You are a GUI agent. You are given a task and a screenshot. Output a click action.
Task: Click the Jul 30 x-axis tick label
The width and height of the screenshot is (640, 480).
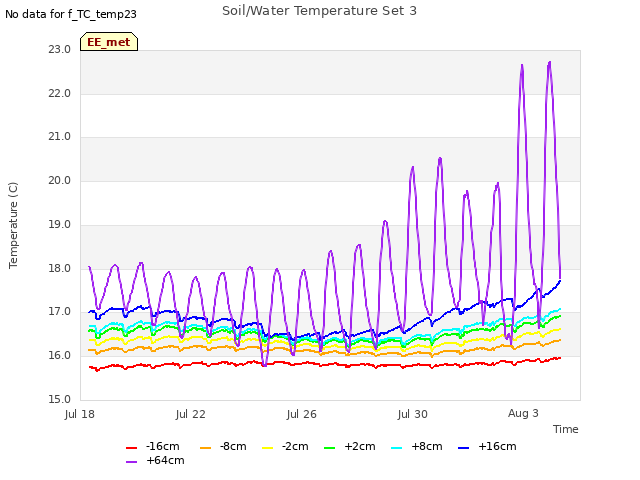point(413,414)
